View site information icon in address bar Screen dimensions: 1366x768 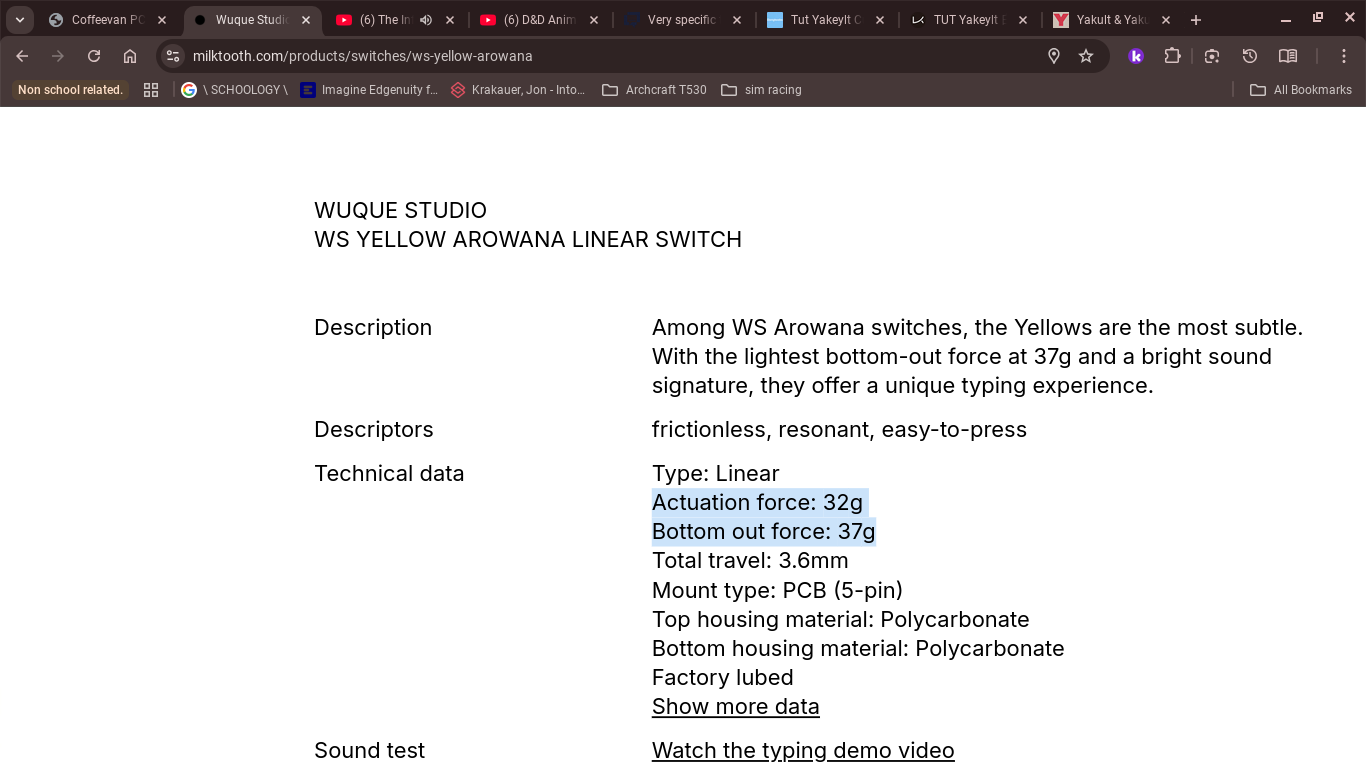coord(173,56)
